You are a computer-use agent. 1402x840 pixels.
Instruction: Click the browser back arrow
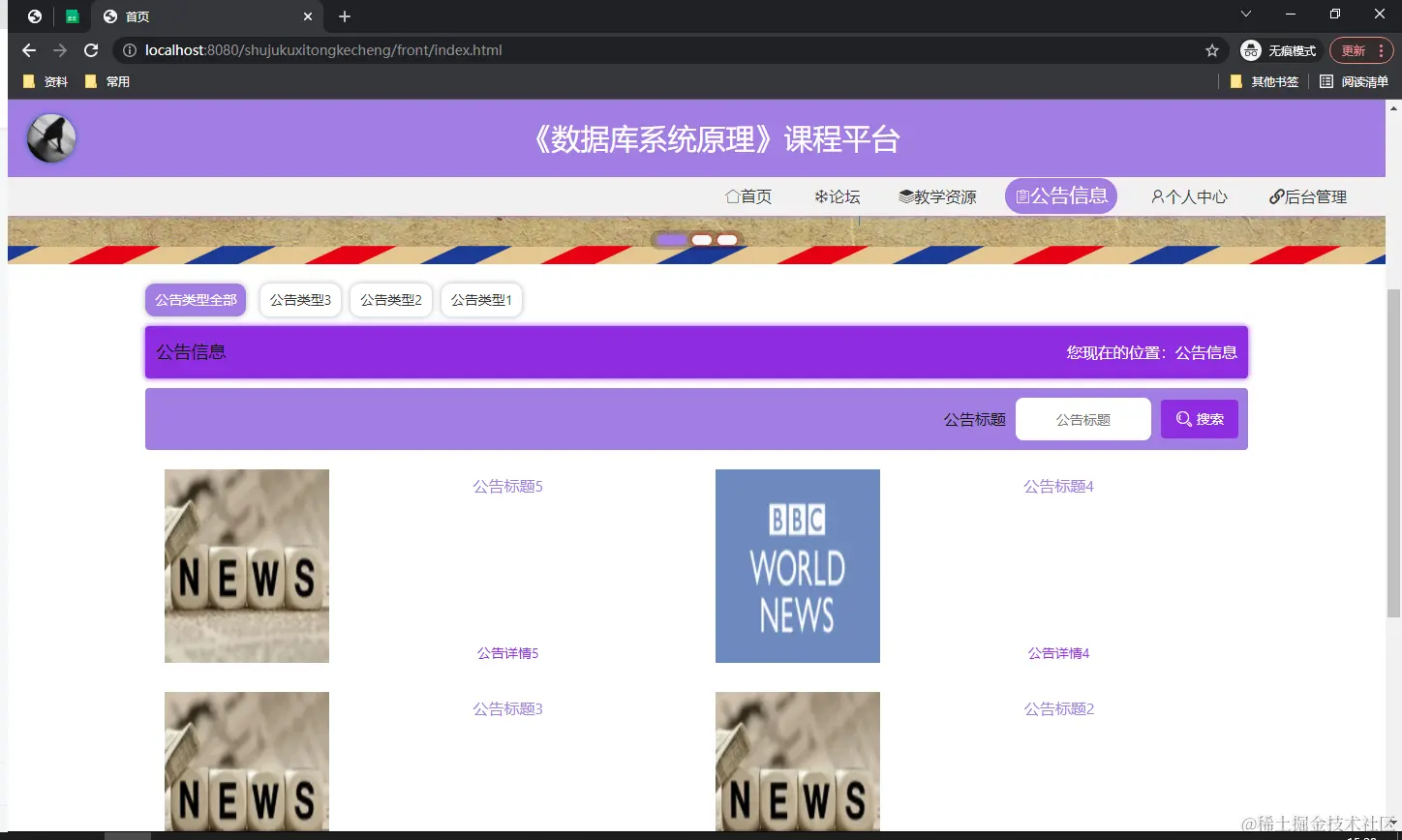[x=29, y=50]
